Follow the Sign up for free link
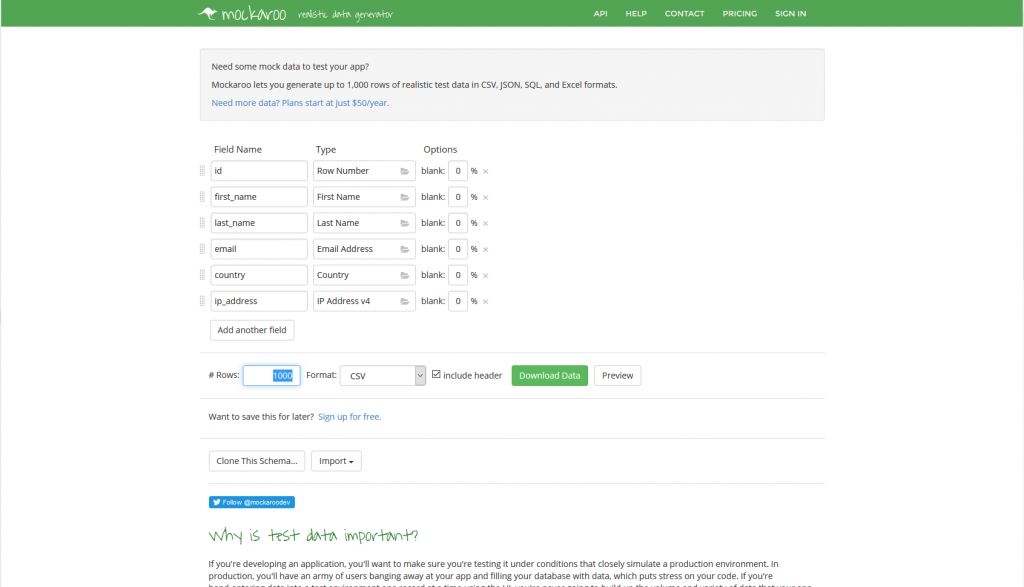The width and height of the screenshot is (1024, 587). point(349,416)
